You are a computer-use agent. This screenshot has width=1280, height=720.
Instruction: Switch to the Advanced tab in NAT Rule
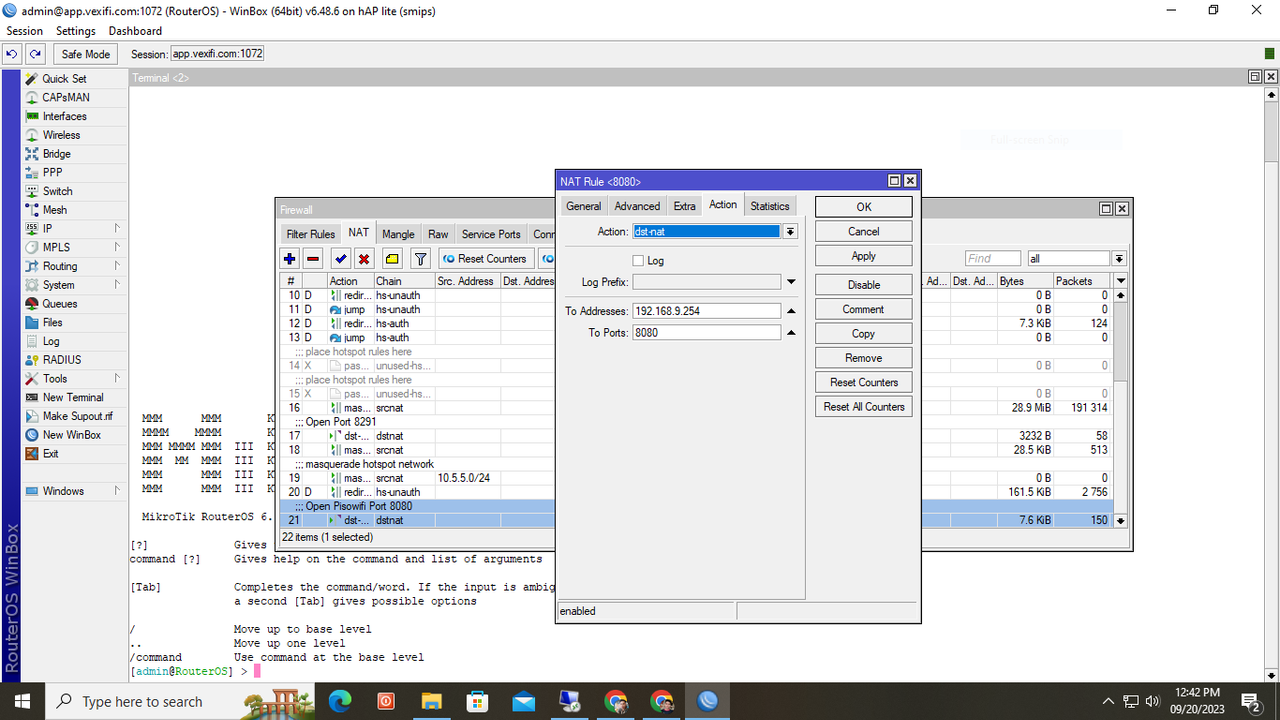pos(637,206)
